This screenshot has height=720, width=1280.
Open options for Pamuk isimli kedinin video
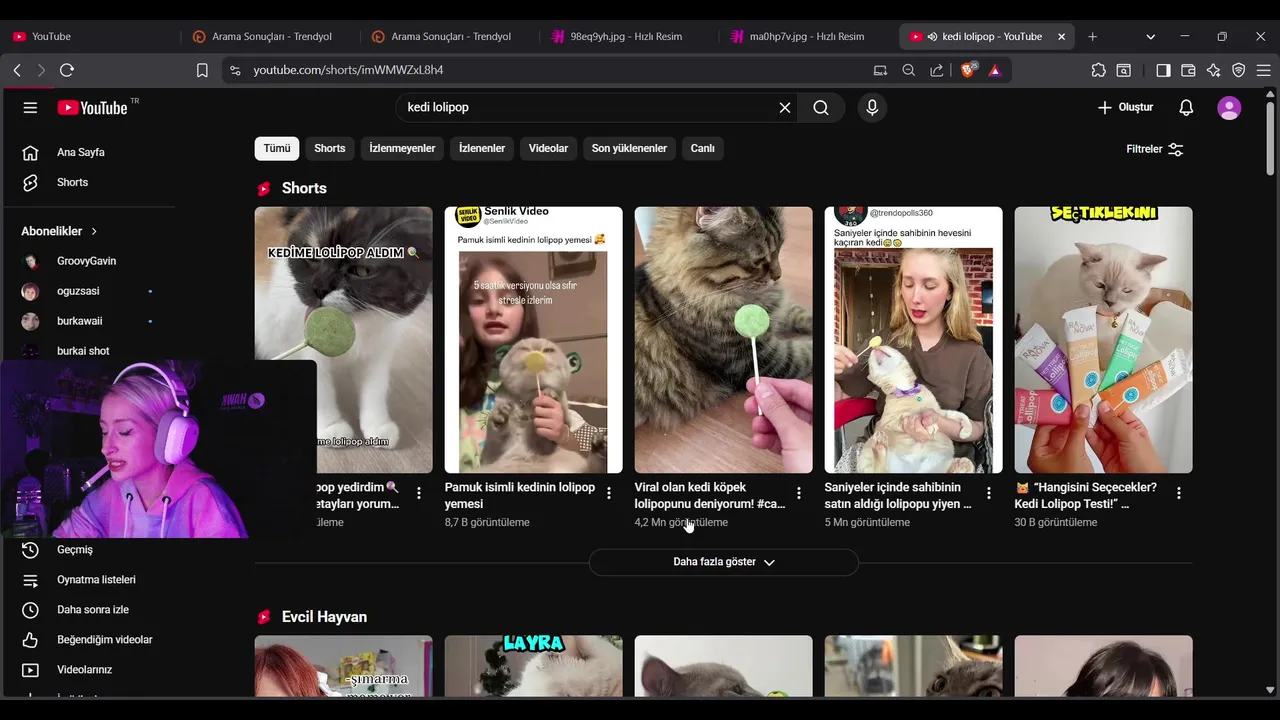tap(609, 493)
